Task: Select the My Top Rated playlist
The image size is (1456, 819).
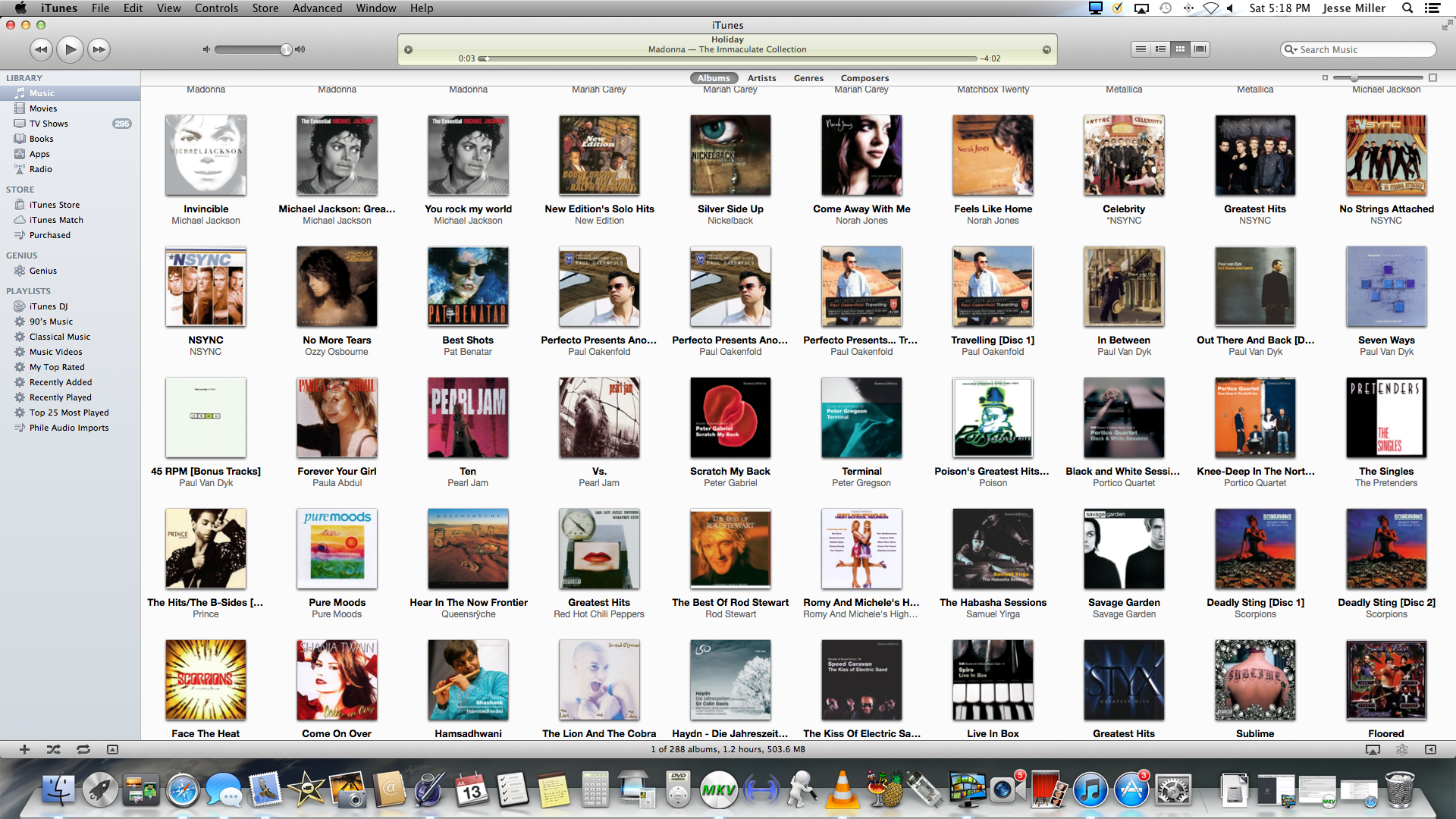Action: 70,367
